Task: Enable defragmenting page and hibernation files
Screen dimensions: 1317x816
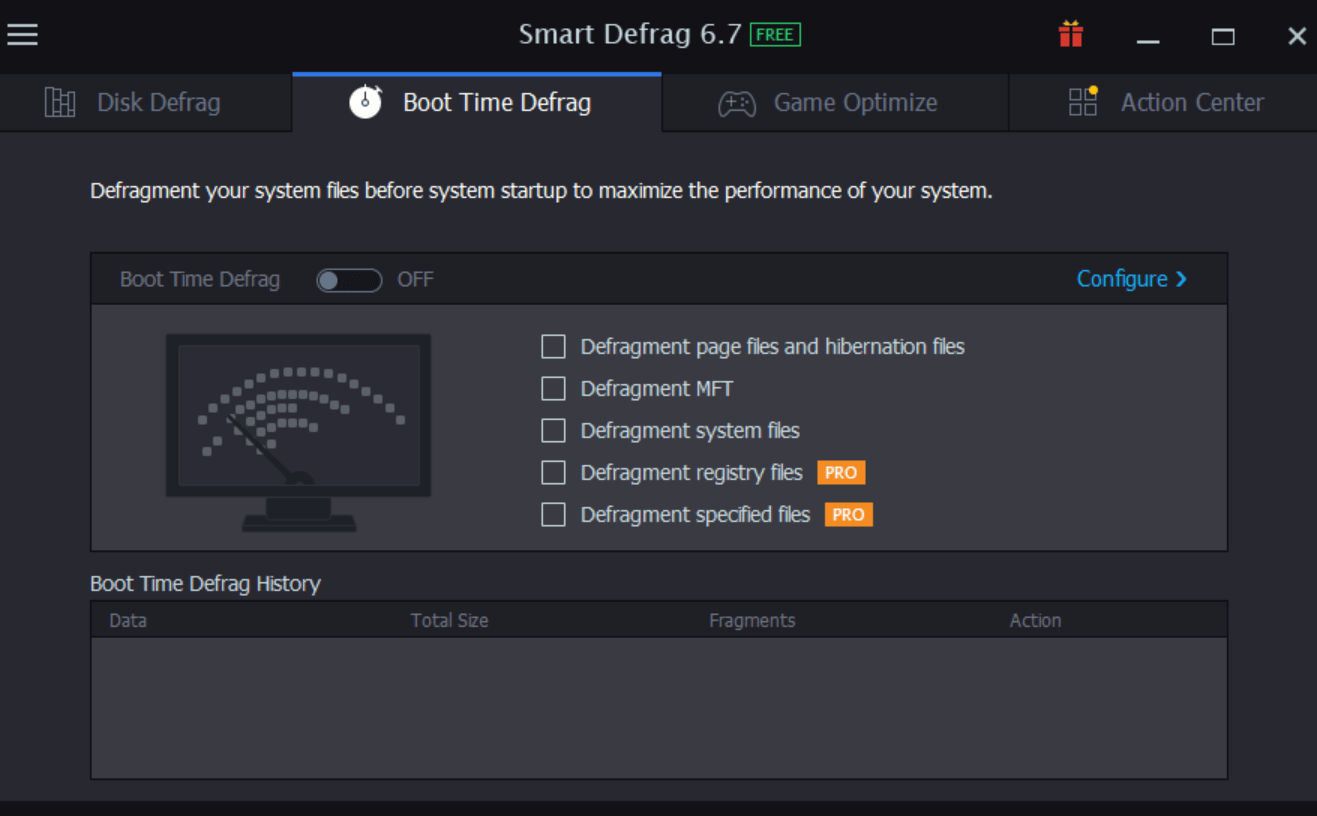Action: [x=553, y=346]
